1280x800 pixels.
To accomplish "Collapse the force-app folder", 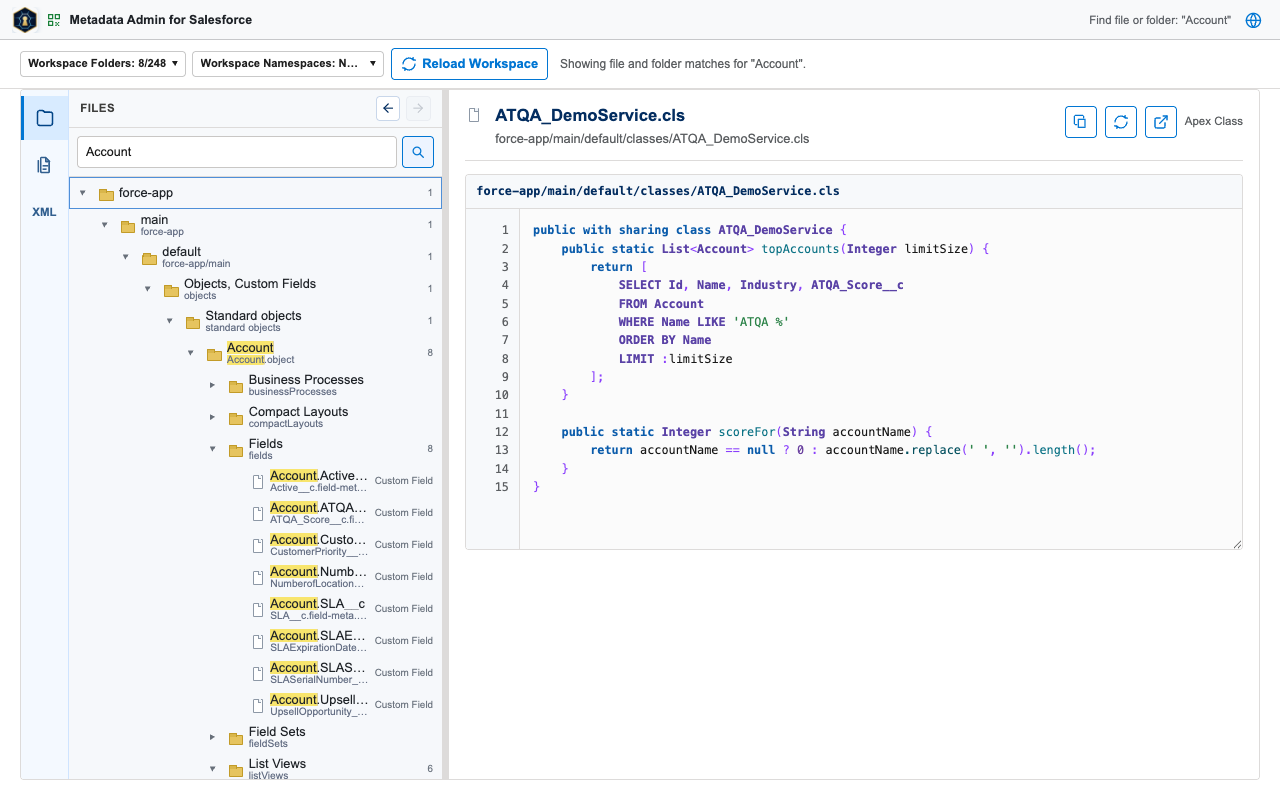I will click(83, 193).
